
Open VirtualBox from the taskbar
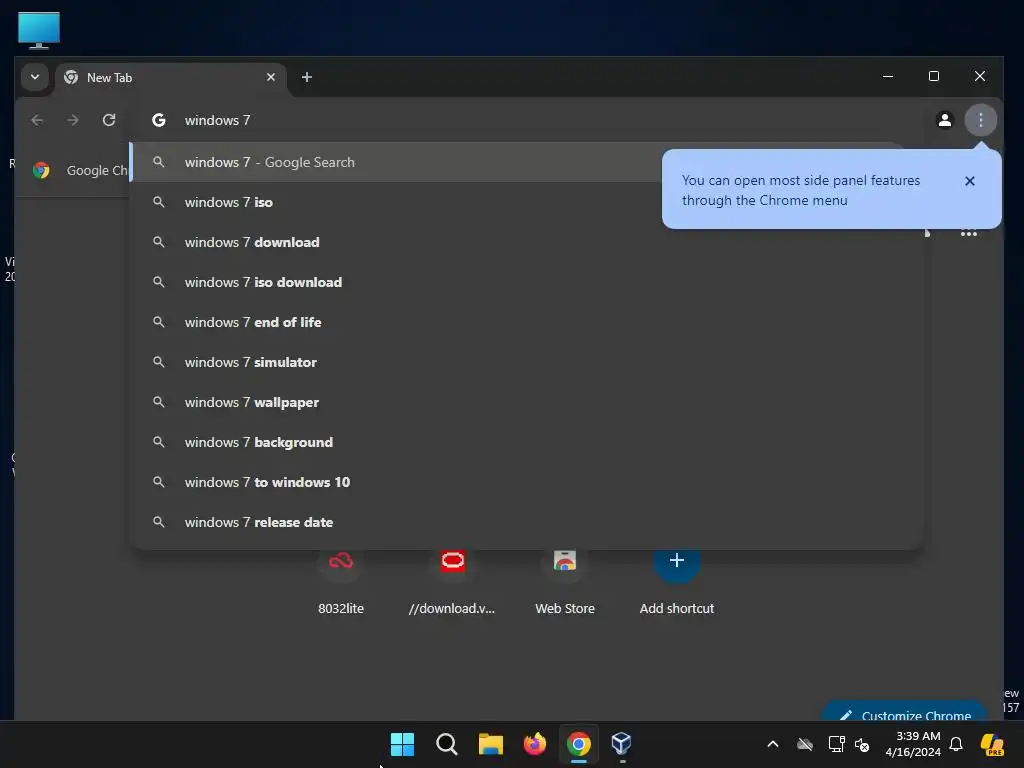[x=622, y=744]
